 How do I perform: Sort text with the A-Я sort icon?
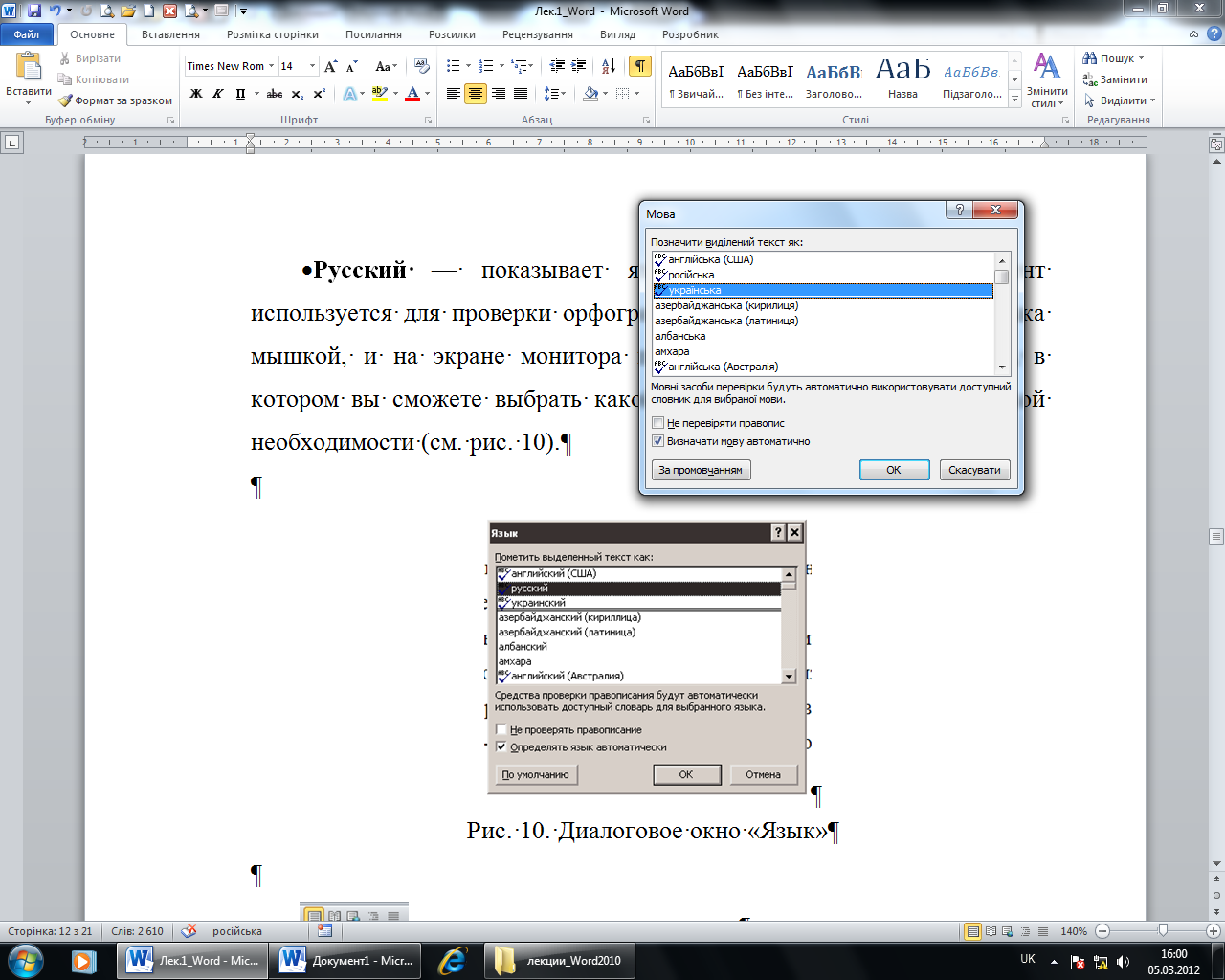coord(609,66)
